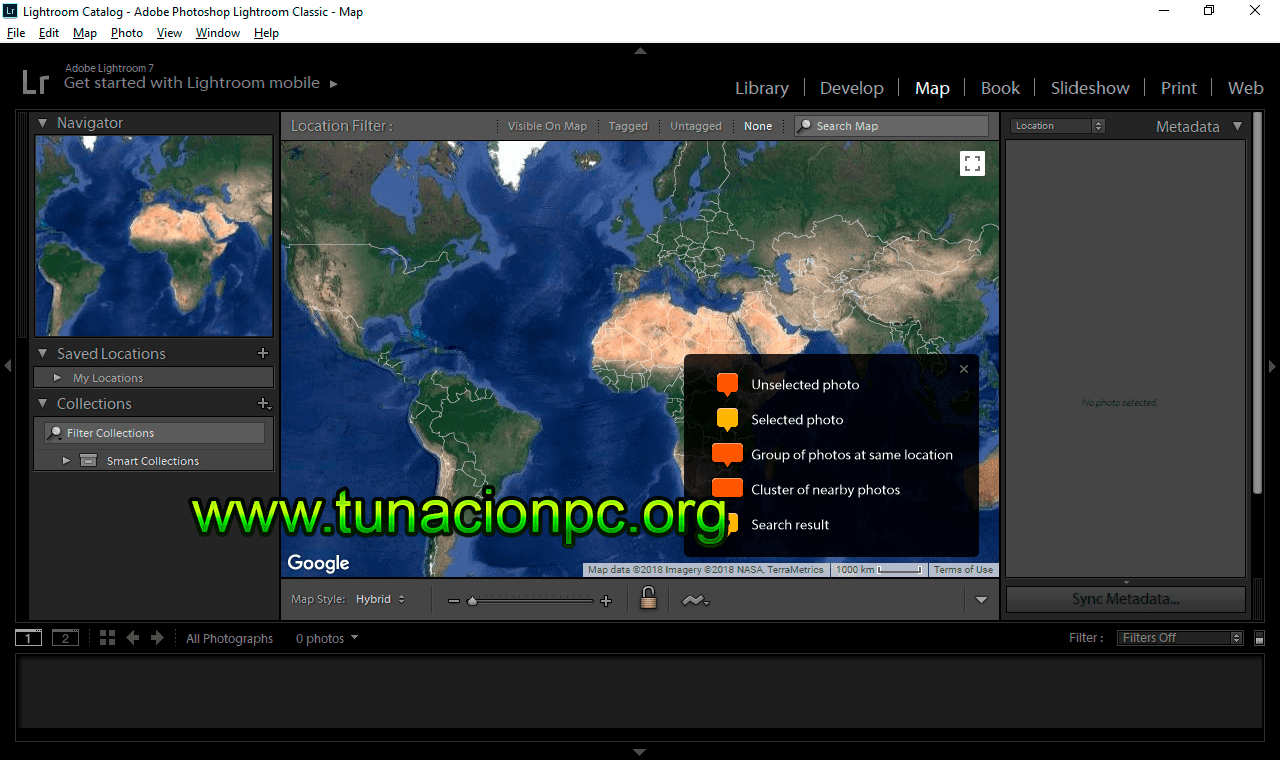Collapse the right panel arrow
Screen dimensions: 1280x760
click(x=1272, y=366)
